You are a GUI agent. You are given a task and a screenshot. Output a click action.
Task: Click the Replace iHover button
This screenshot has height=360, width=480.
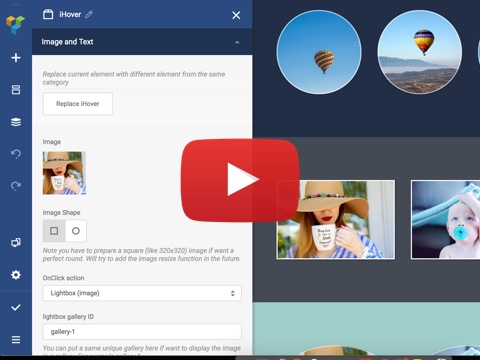click(x=78, y=104)
